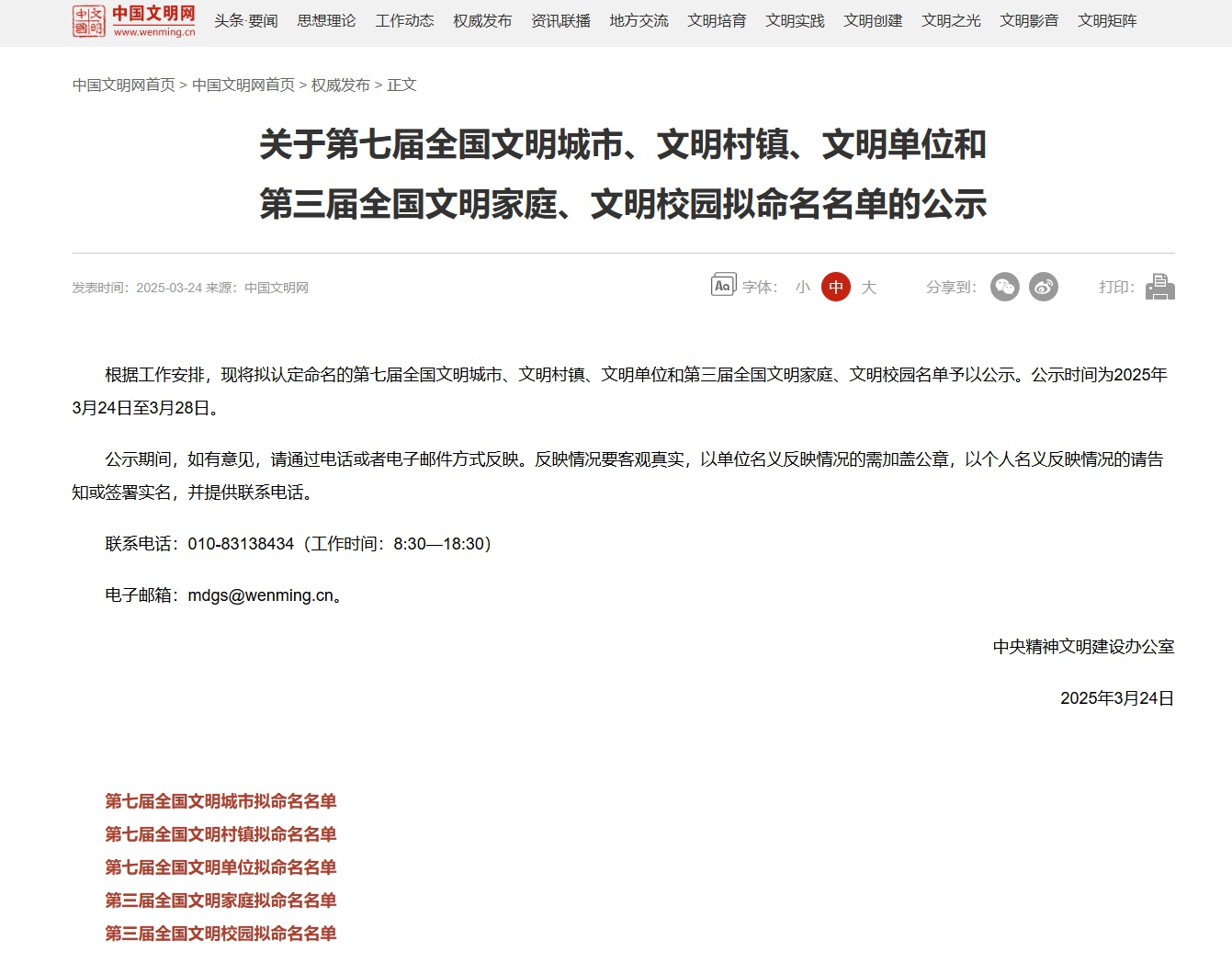1232x974 pixels.
Task: Set font size to small (小)
Action: click(x=802, y=287)
